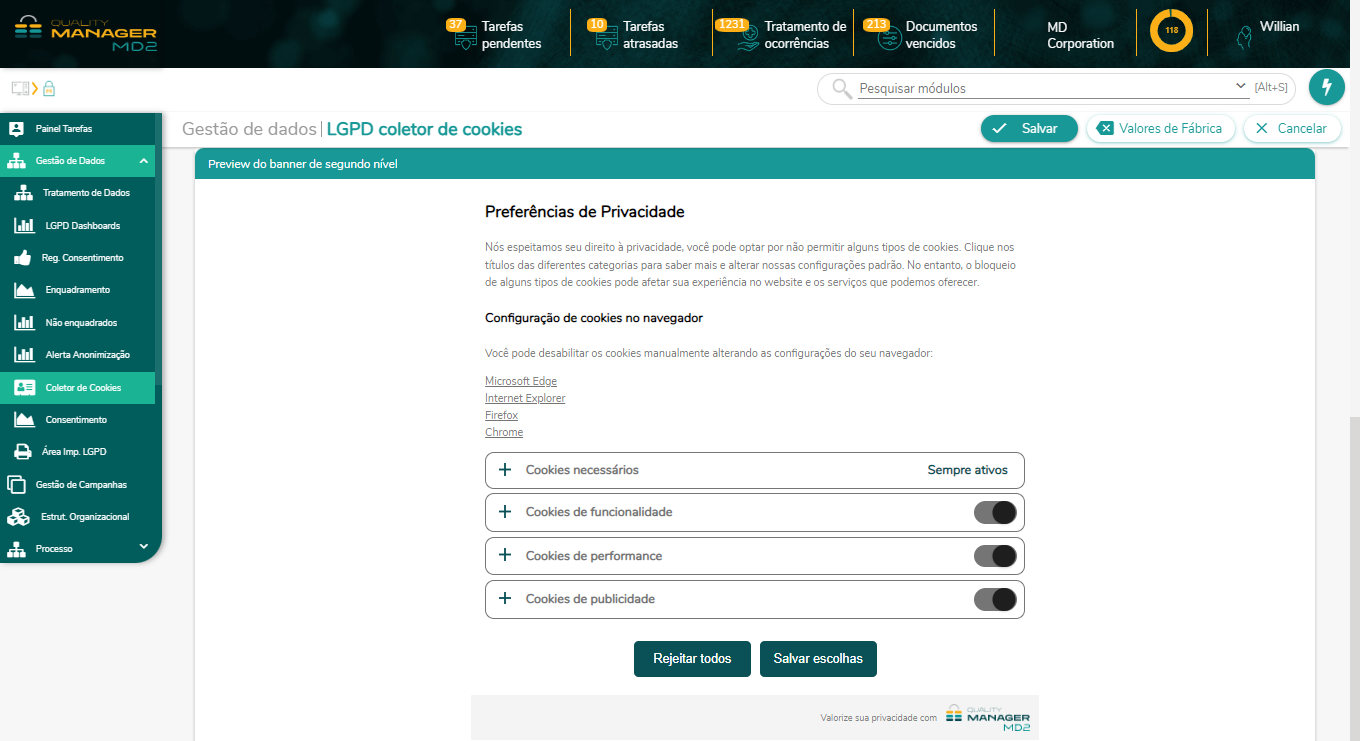Viewport: 1360px width, 741px height.
Task: Expand the Processo sidebar menu
Action: 143,547
